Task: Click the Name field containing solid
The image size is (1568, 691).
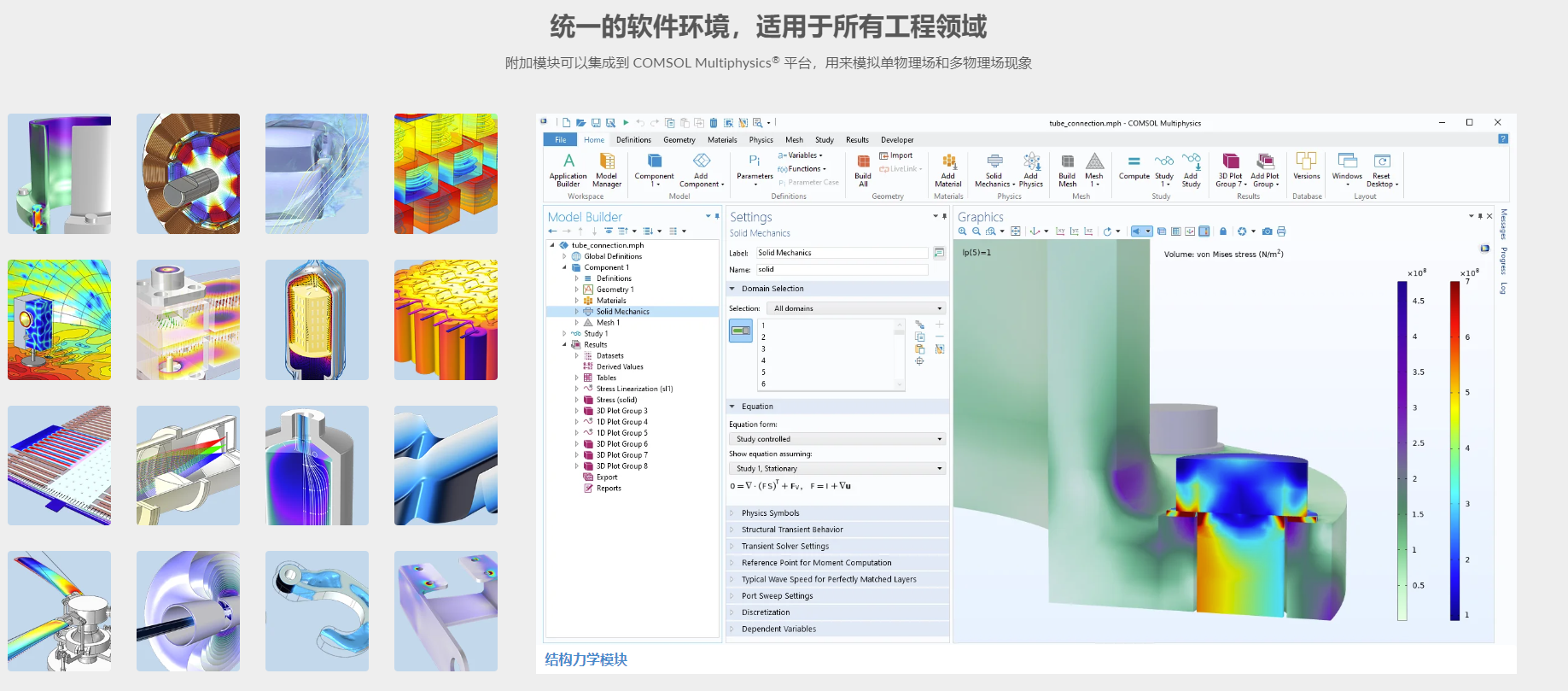Action: point(842,269)
